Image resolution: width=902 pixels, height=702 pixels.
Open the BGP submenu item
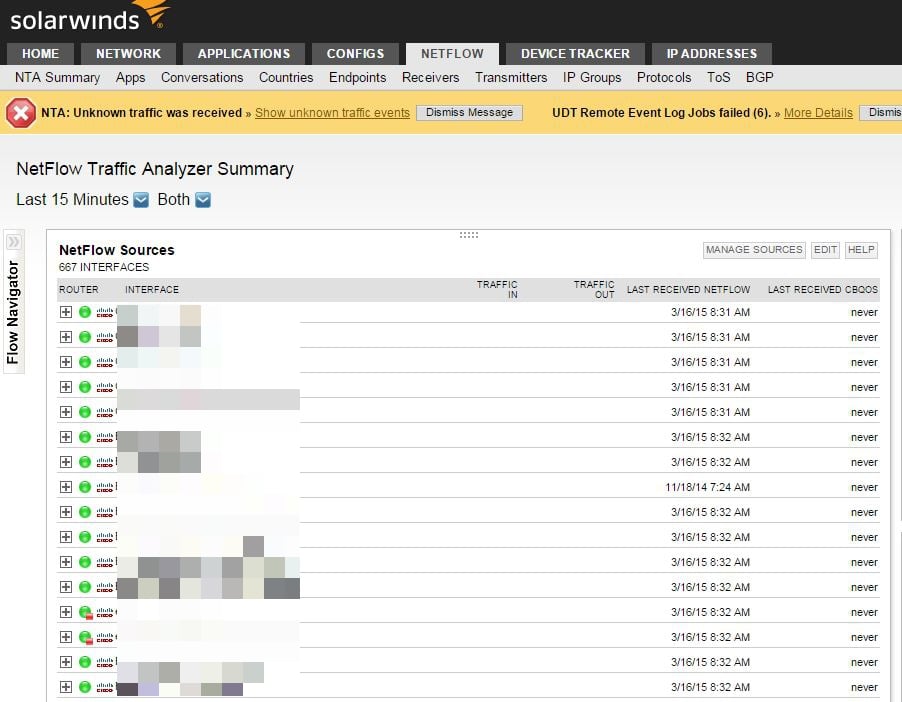click(759, 78)
